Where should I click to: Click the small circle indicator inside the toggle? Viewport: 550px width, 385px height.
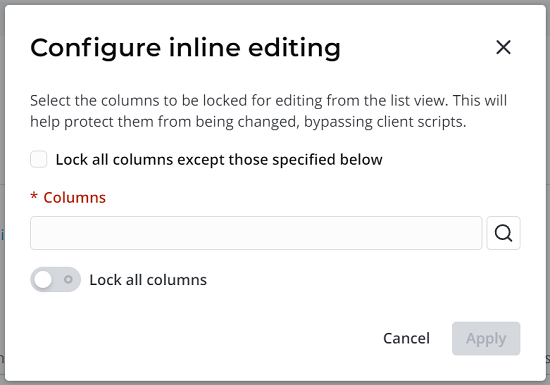(x=68, y=279)
